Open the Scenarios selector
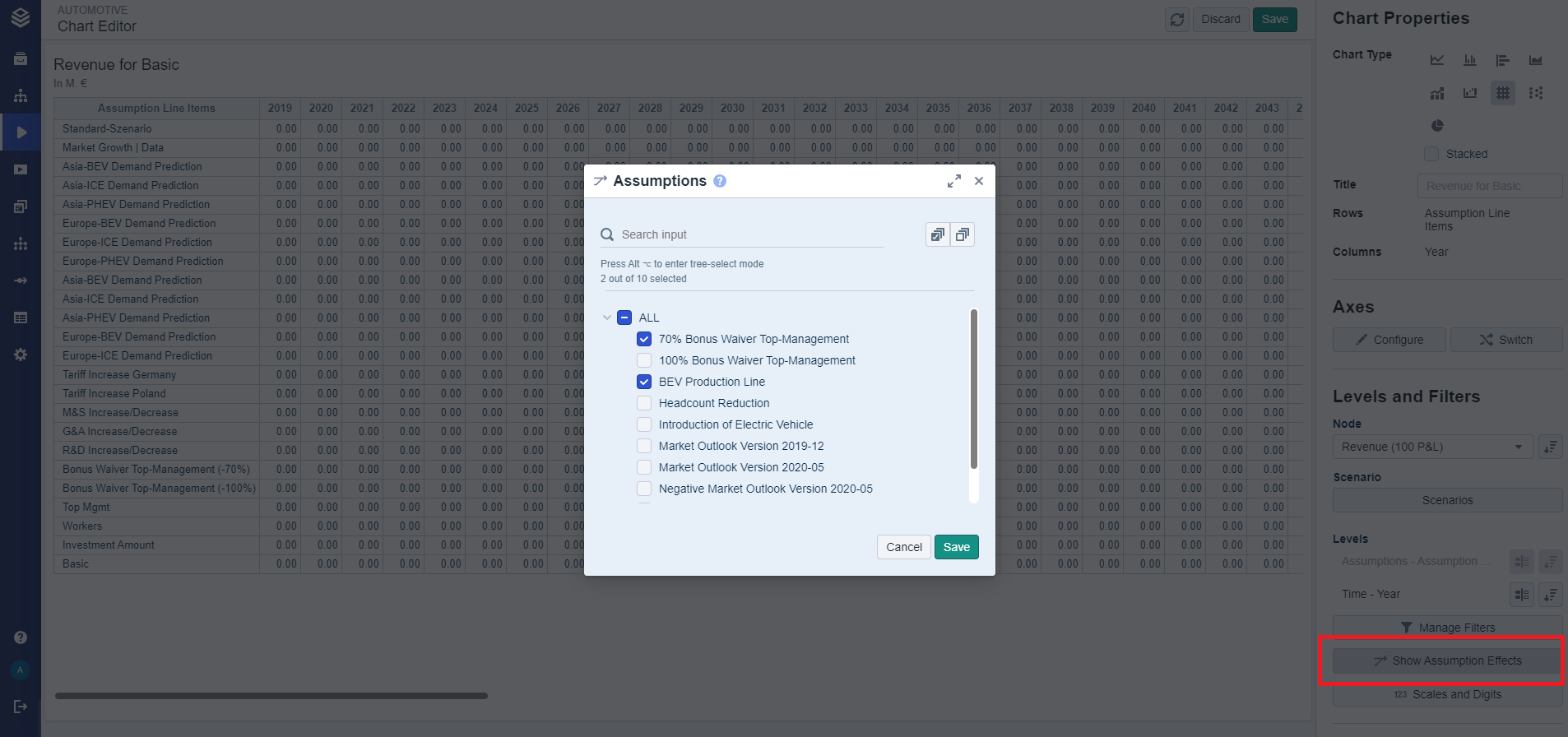The image size is (1568, 737). (x=1447, y=500)
